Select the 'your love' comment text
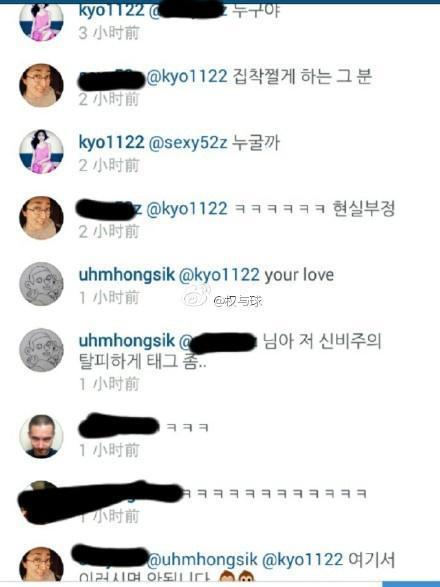The width and height of the screenshot is (440, 587). coord(299,275)
